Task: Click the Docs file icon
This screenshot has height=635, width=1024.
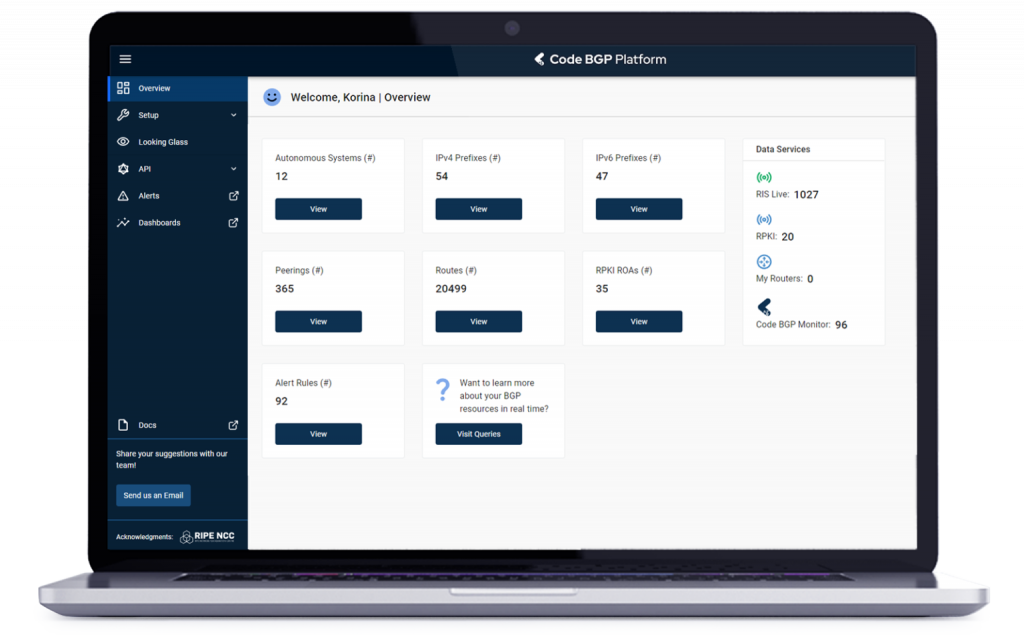Action: (x=123, y=425)
